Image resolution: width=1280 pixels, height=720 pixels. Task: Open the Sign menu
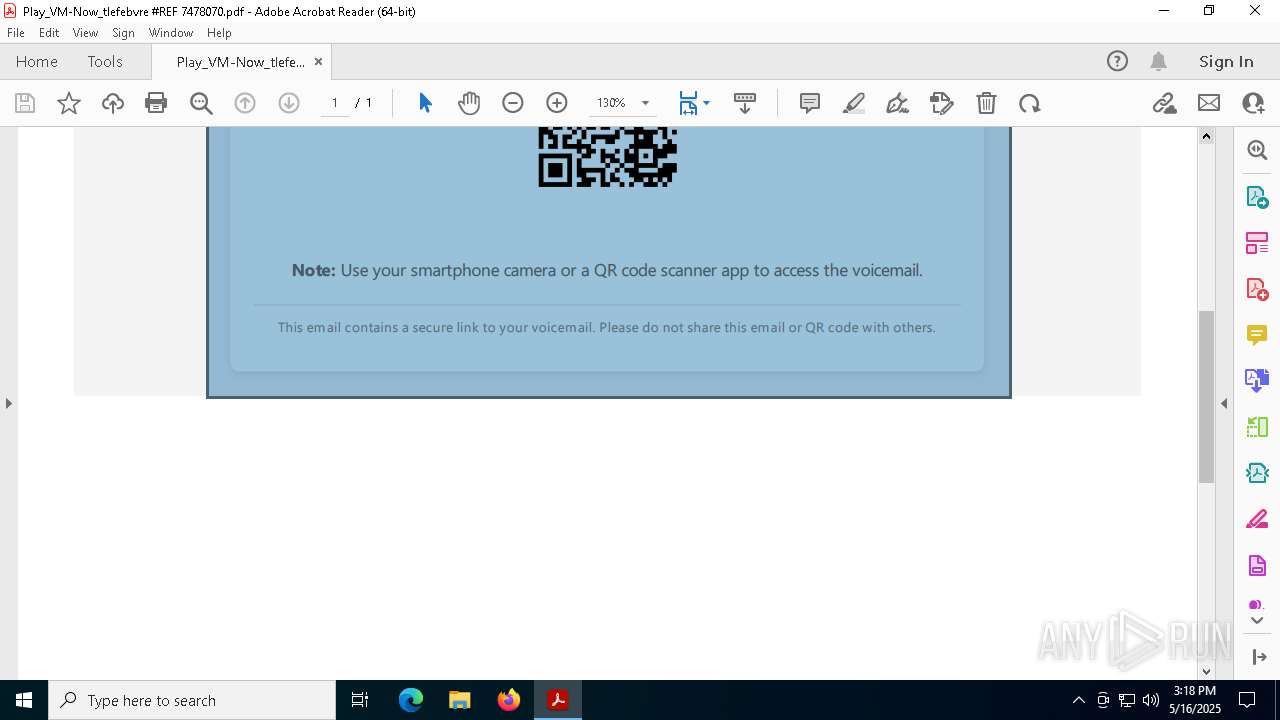[123, 33]
